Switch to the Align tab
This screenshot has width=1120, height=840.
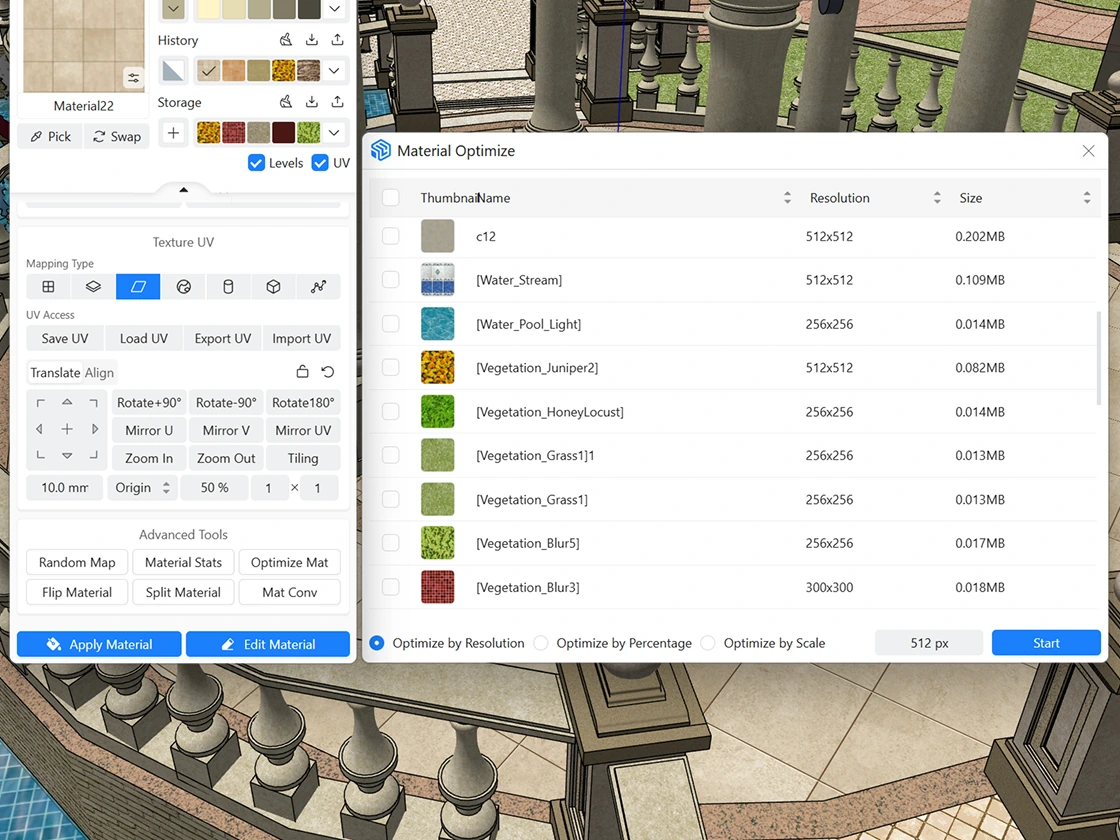[x=99, y=373]
